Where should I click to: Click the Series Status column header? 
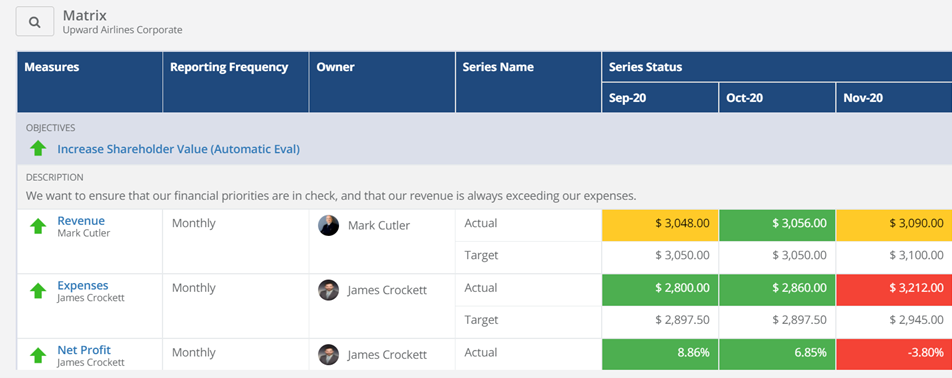[x=777, y=67]
